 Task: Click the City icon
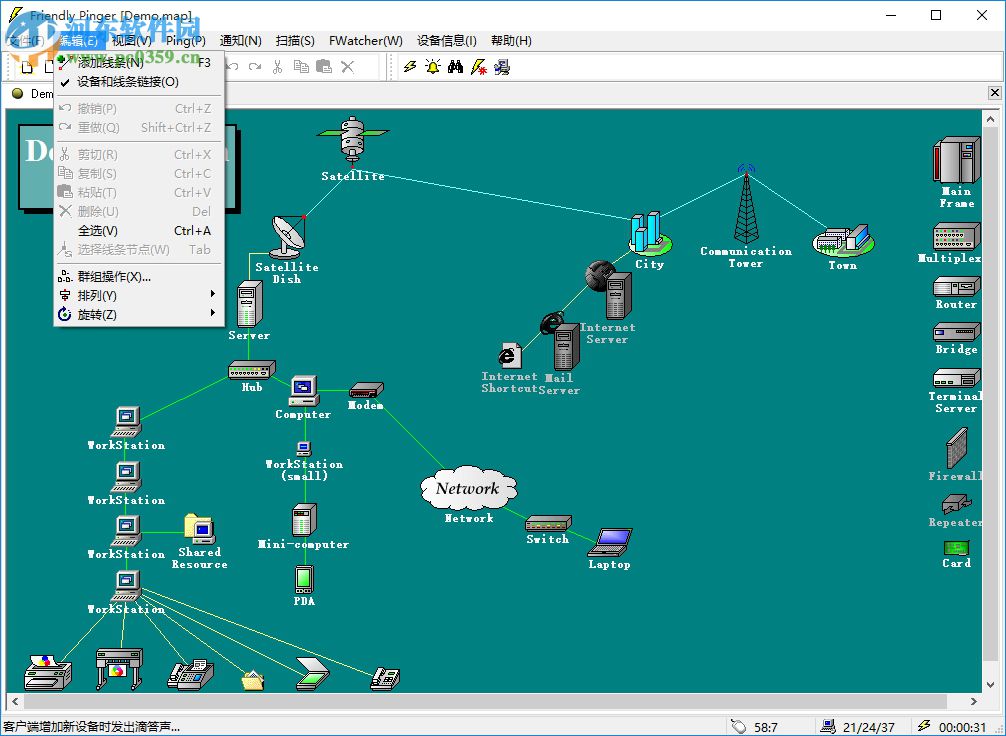pos(649,234)
